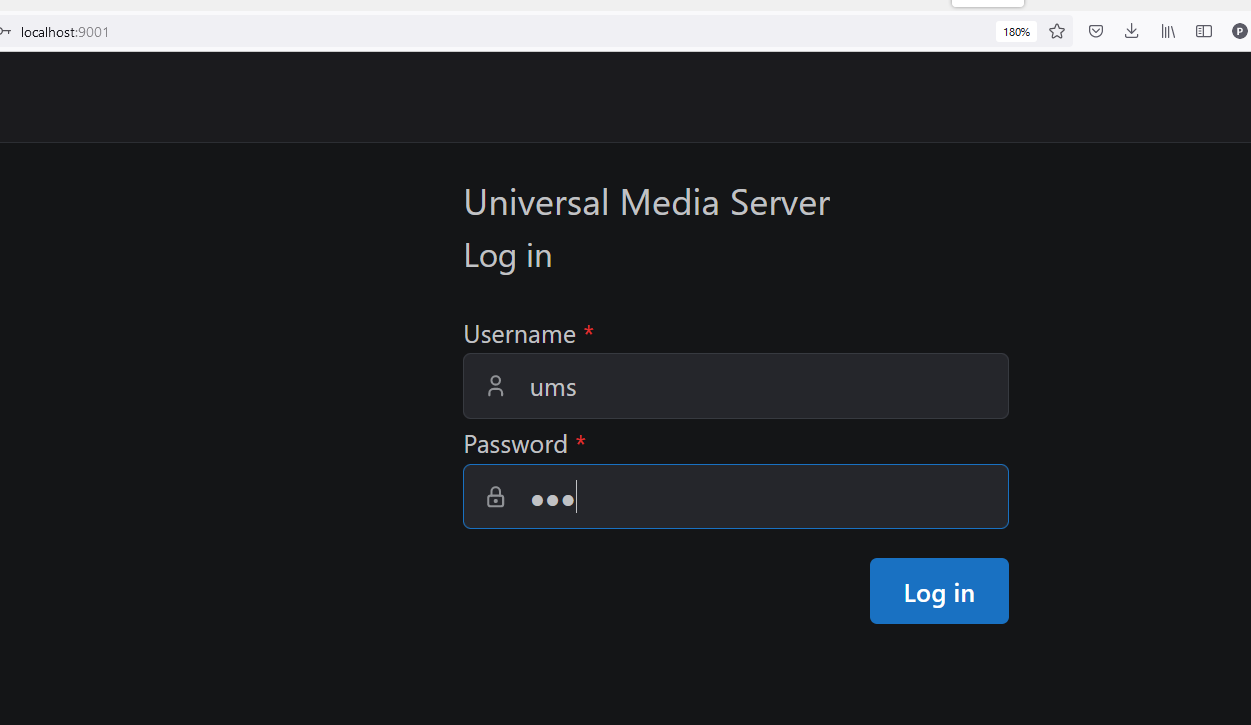Screen dimensions: 1251x725
Task: Focus the Password input field
Action: (x=735, y=496)
